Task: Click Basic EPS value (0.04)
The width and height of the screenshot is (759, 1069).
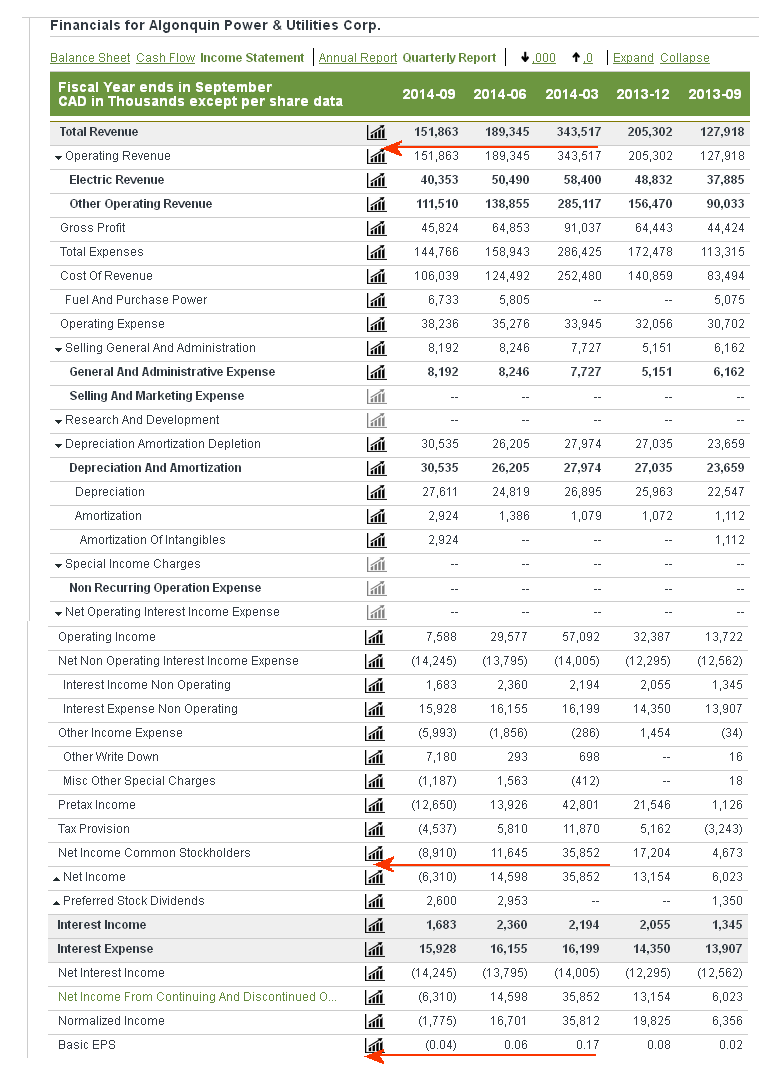Action: pos(441,1045)
